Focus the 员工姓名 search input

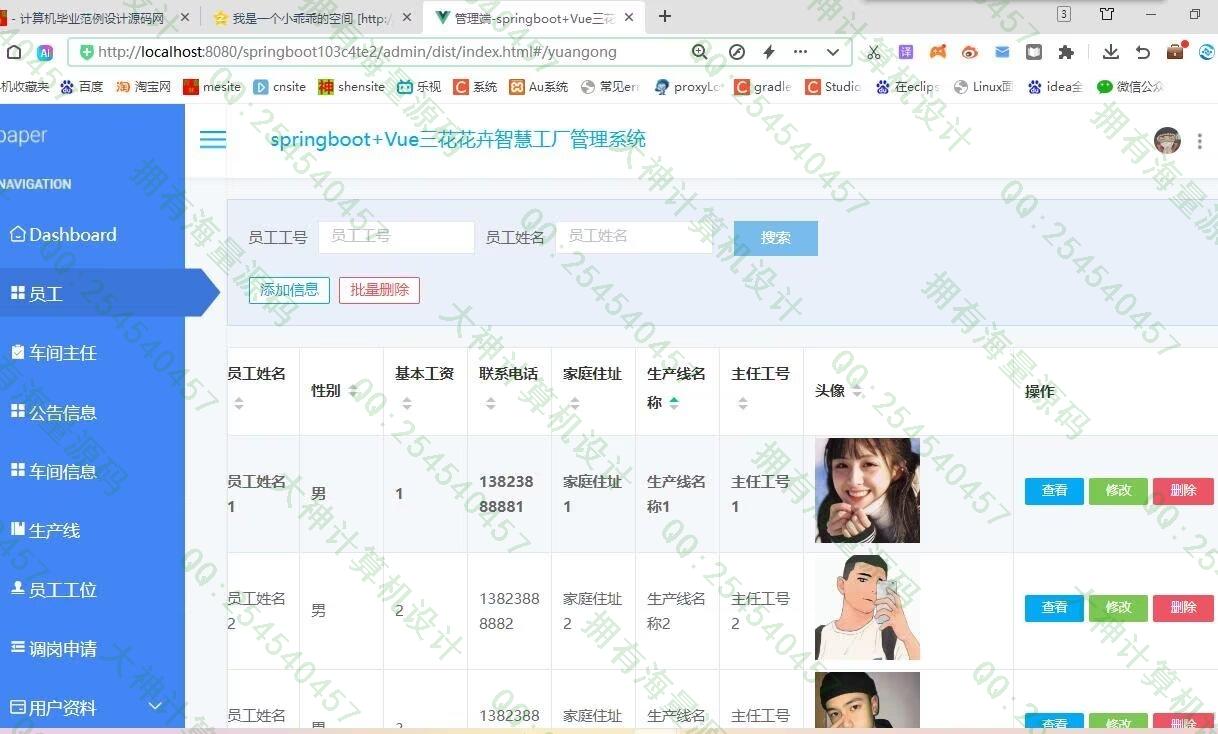tap(634, 237)
